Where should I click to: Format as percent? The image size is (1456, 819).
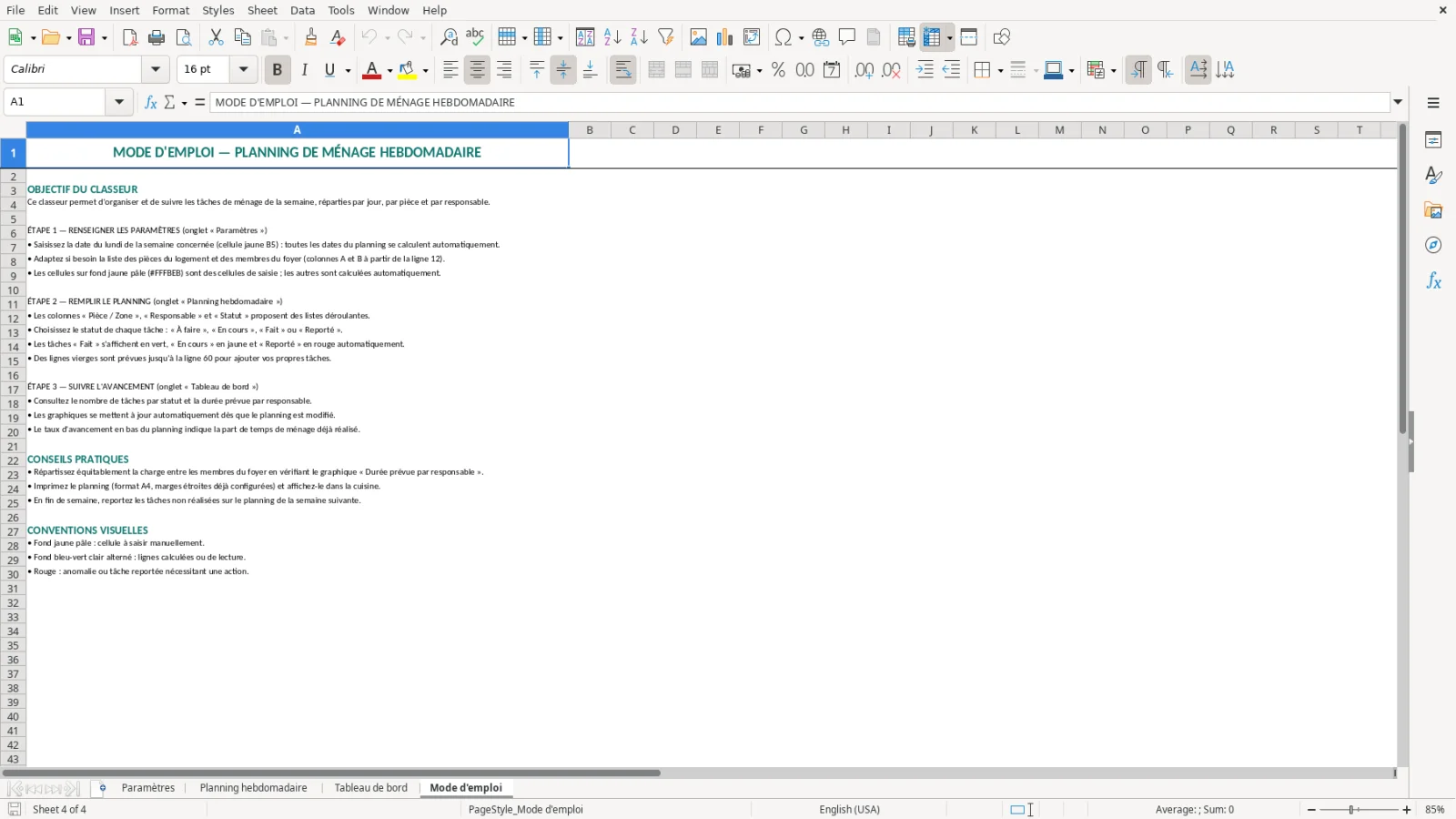pyautogui.click(x=778, y=70)
